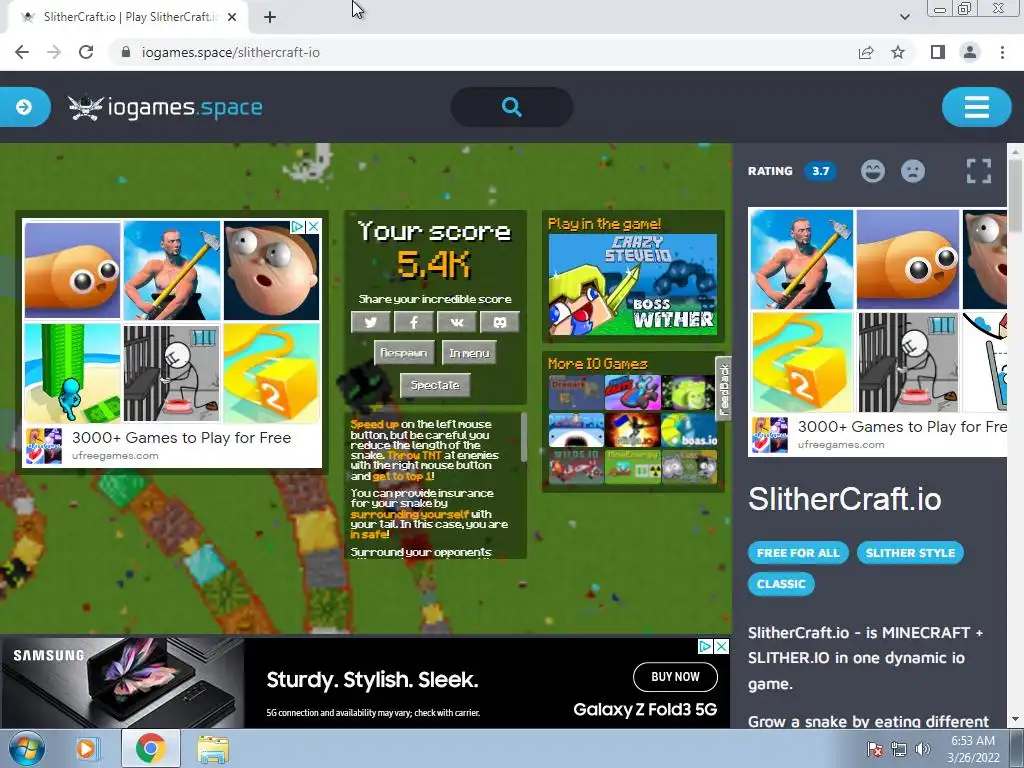Close the Samsung banner ad

tap(721, 647)
